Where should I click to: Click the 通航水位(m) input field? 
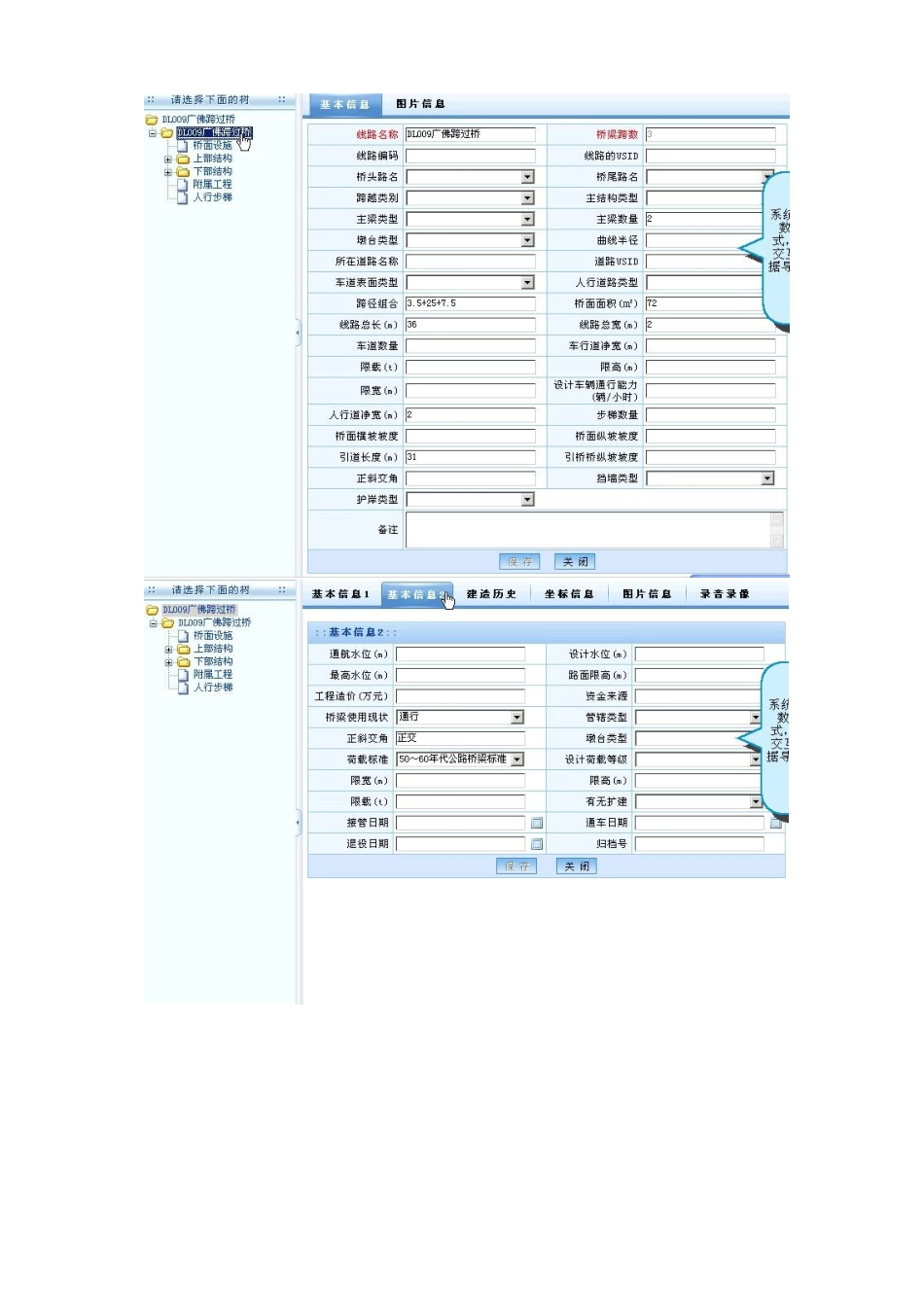point(460,654)
